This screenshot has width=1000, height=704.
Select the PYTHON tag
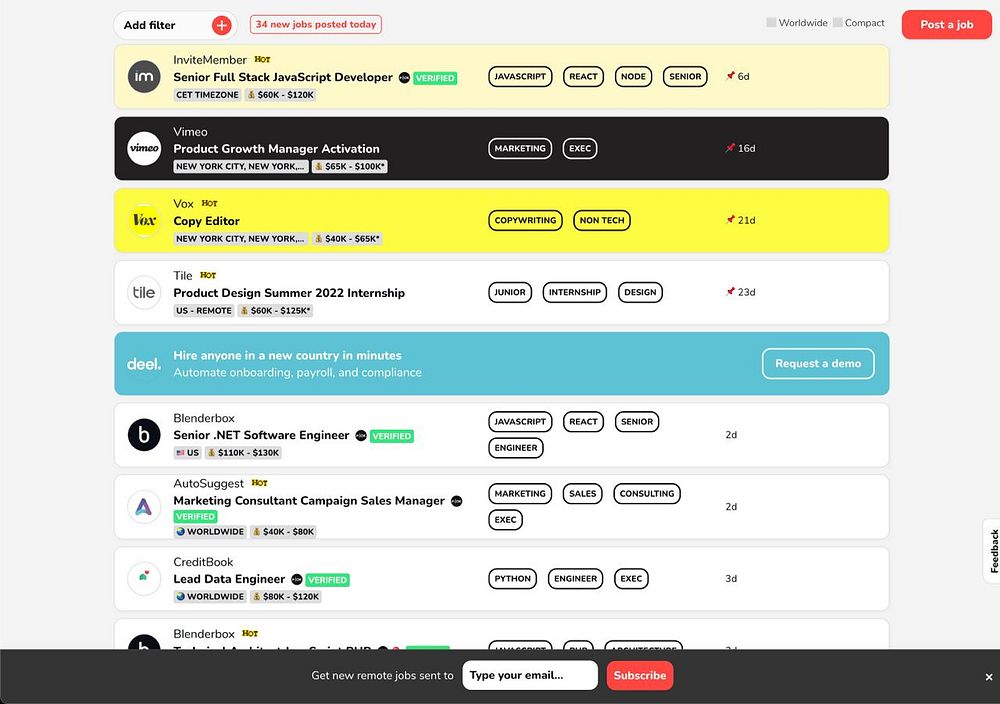513,579
